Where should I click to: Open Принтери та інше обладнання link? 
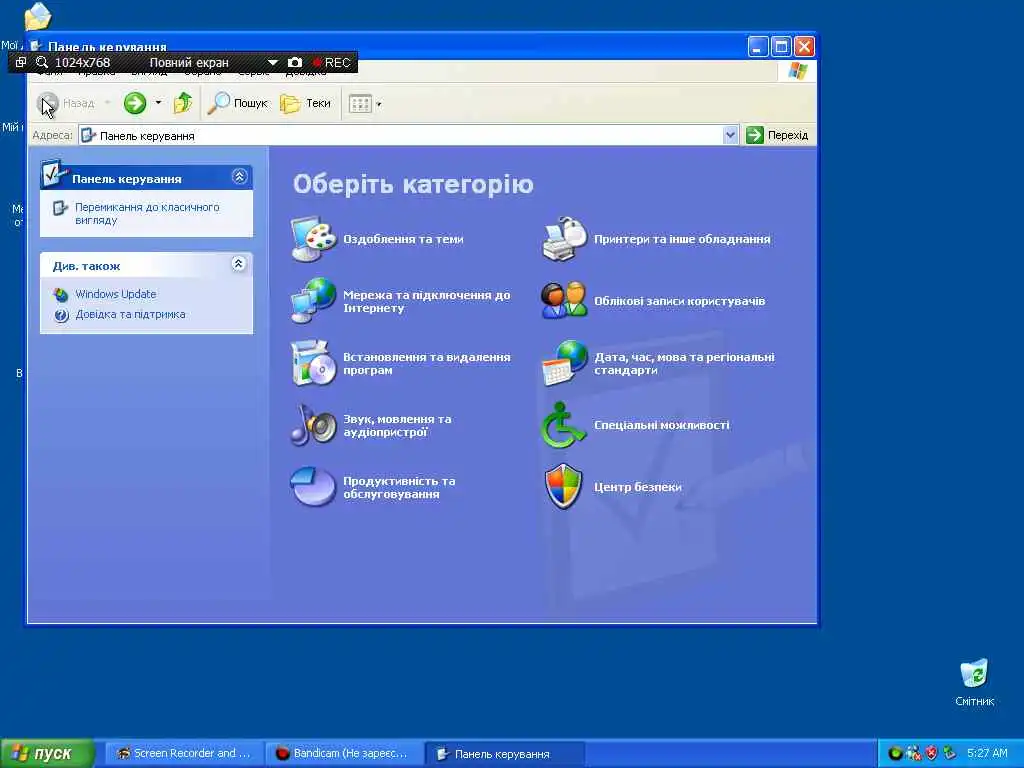point(682,239)
